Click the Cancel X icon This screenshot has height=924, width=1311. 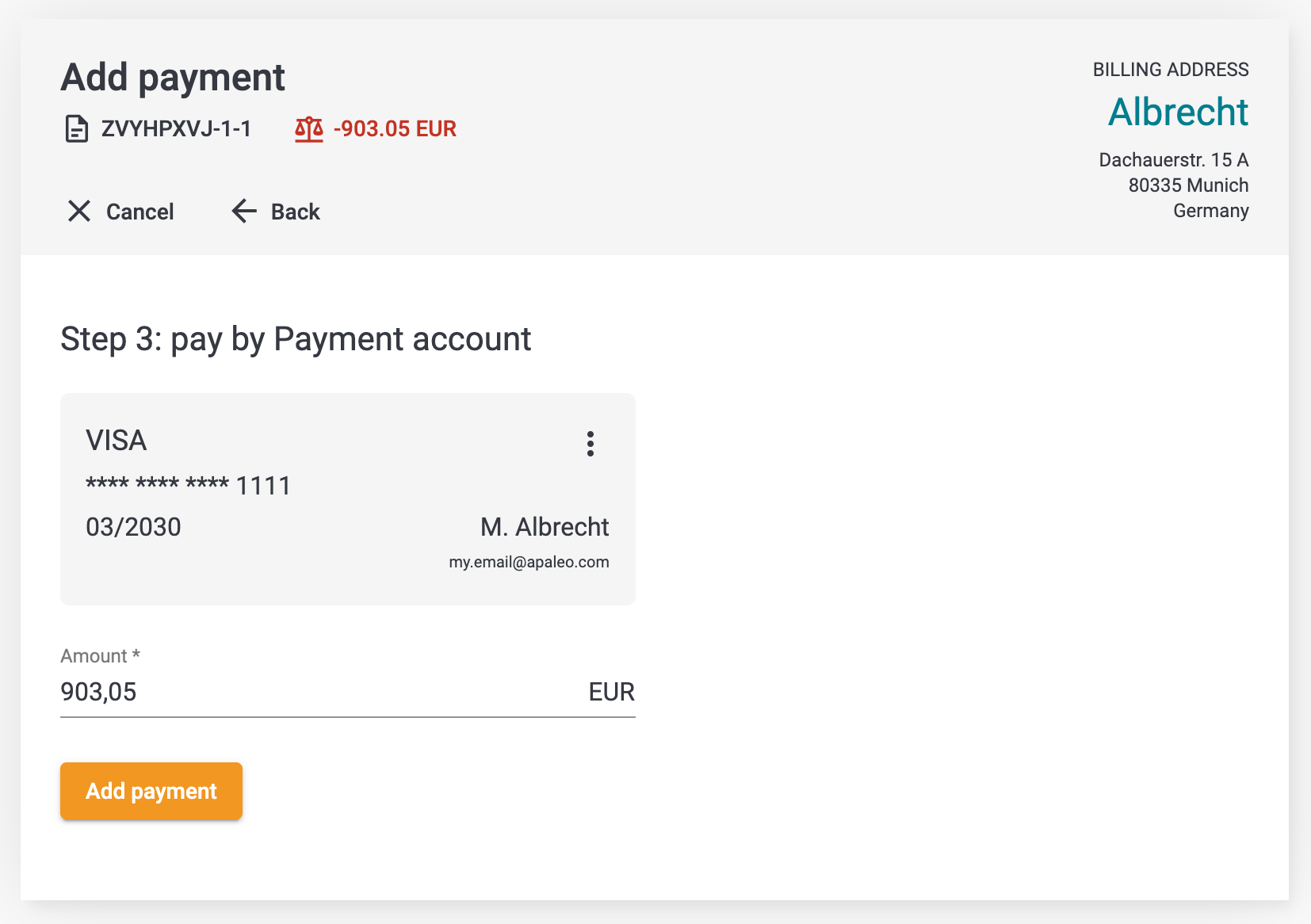(79, 211)
